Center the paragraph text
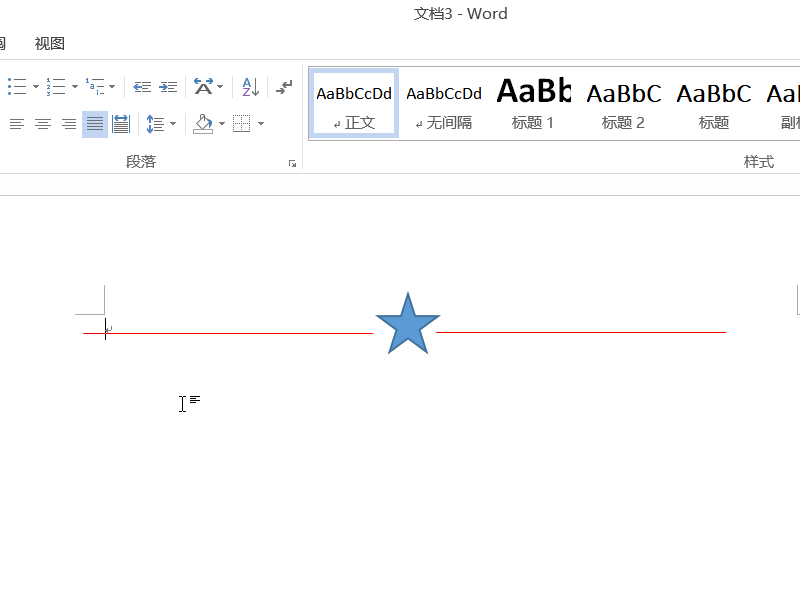800x600 pixels. (43, 124)
